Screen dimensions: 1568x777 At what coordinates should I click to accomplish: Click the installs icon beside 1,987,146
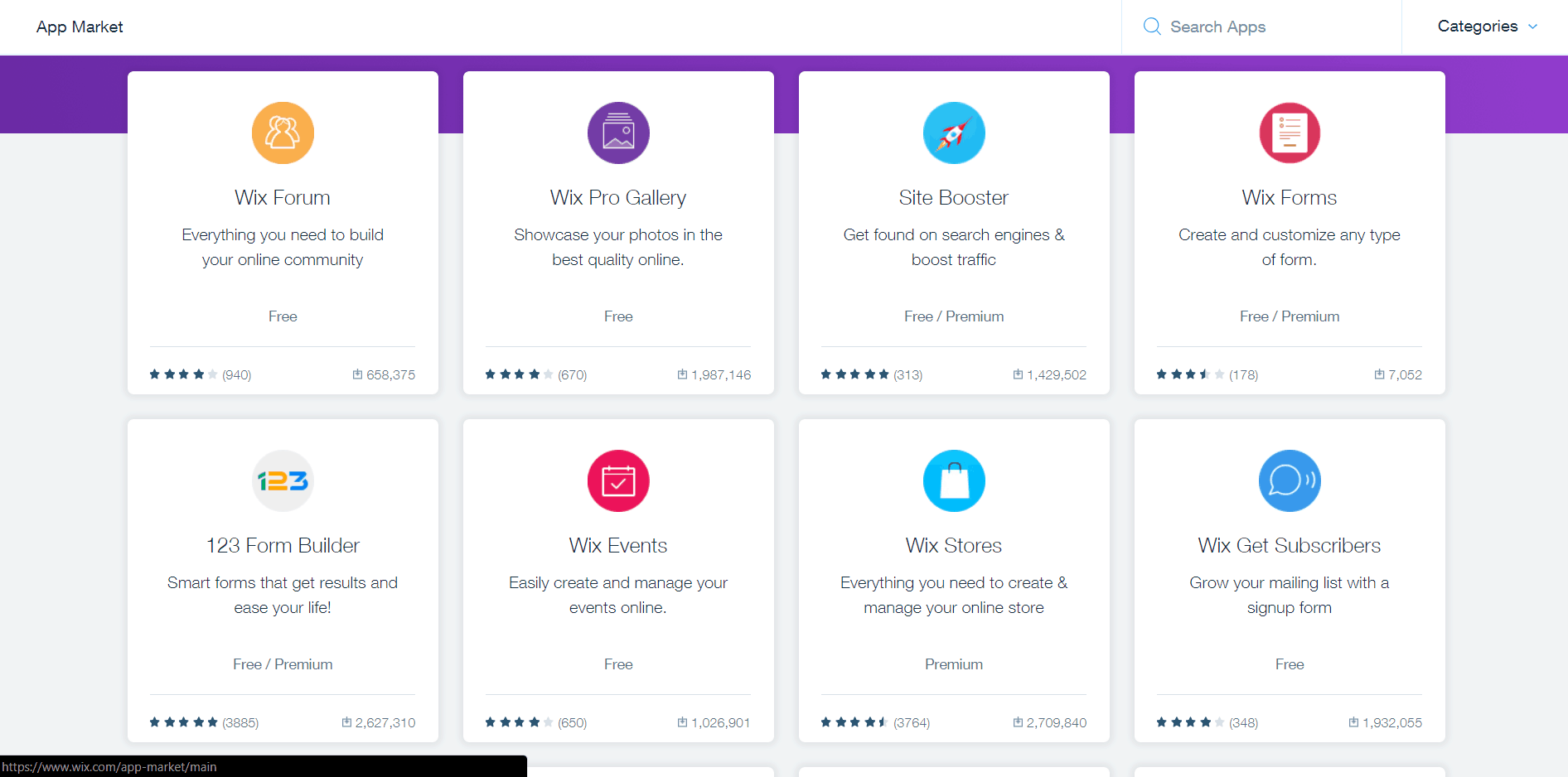[682, 374]
